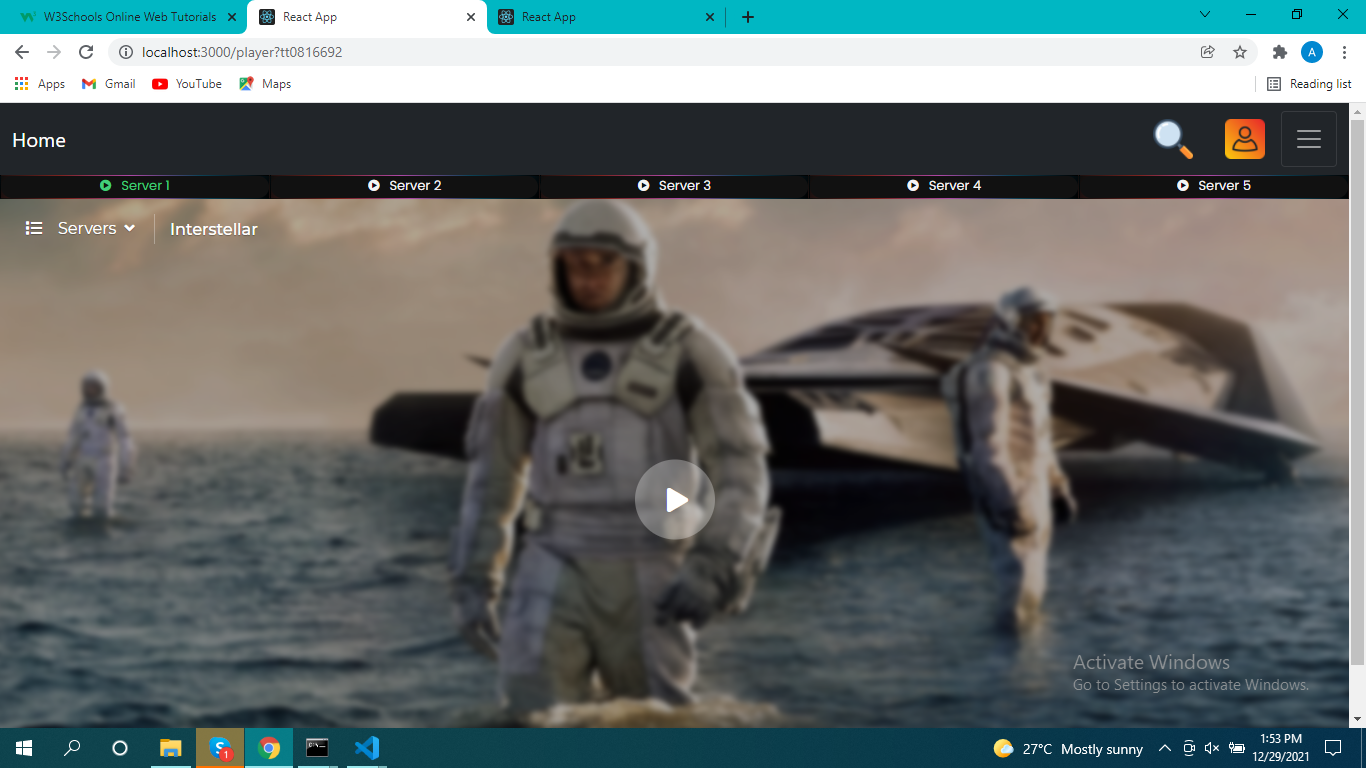Image resolution: width=1366 pixels, height=768 pixels.
Task: Open the hamburger menu button
Action: click(1309, 139)
